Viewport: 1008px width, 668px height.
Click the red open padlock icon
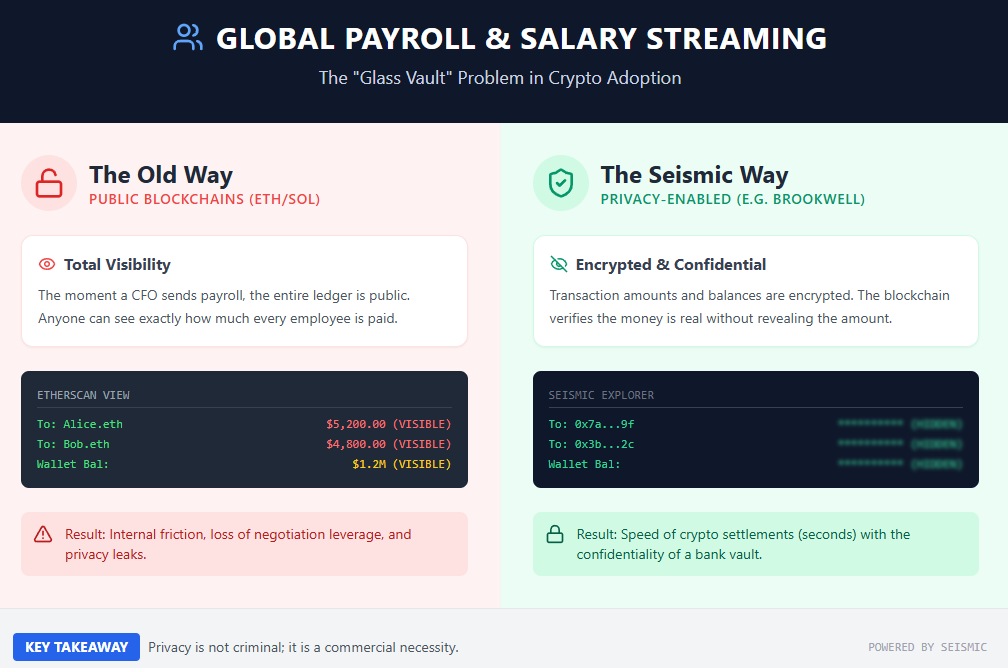(x=49, y=183)
